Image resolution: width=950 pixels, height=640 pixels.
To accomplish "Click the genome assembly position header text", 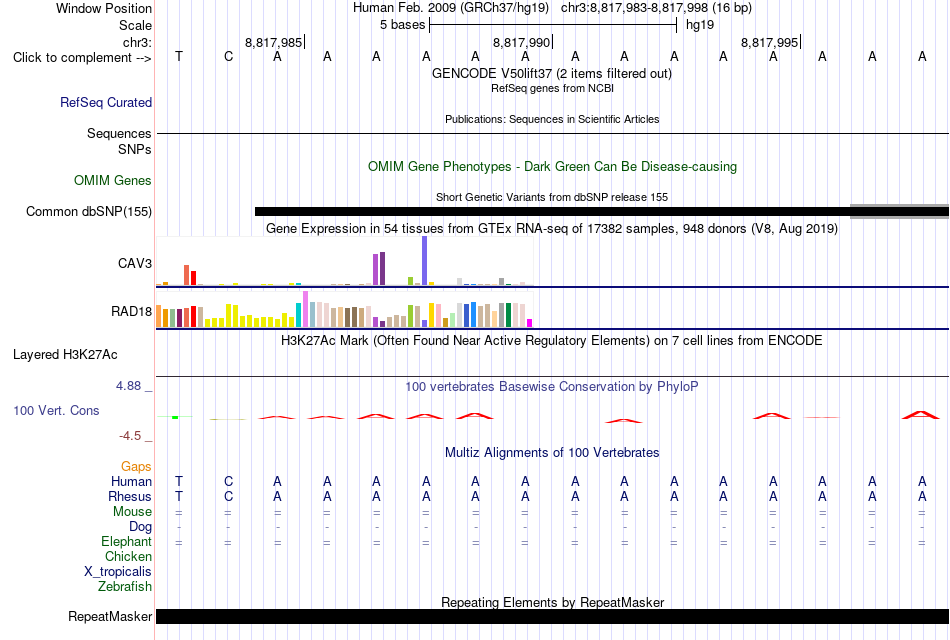I will pos(552,8).
